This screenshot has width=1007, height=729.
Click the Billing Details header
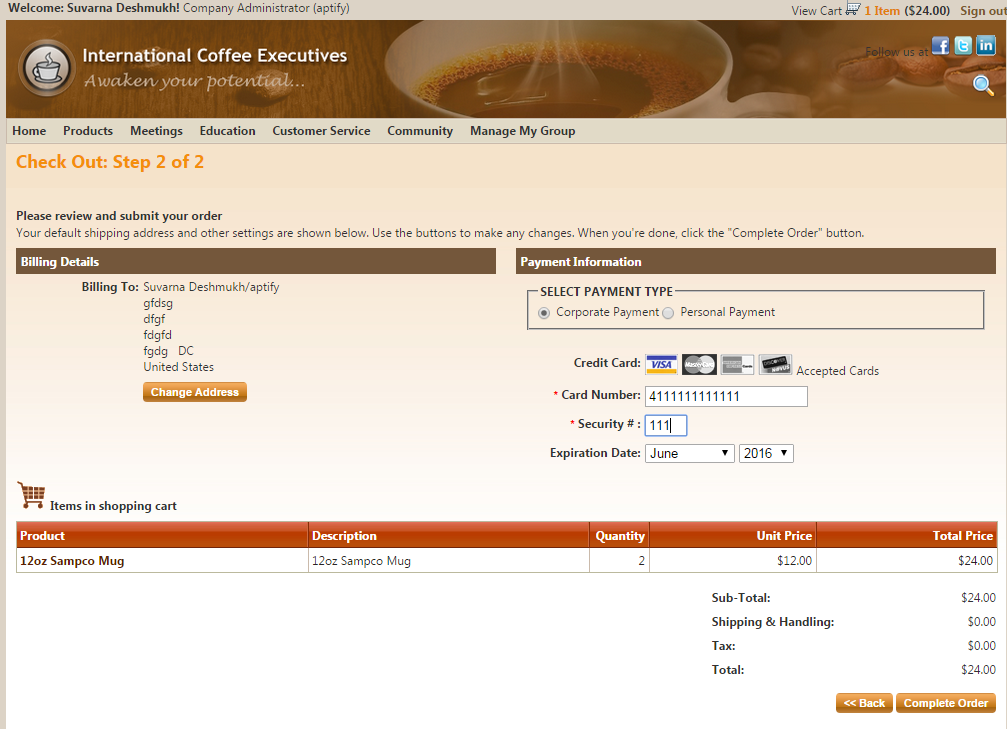[256, 261]
